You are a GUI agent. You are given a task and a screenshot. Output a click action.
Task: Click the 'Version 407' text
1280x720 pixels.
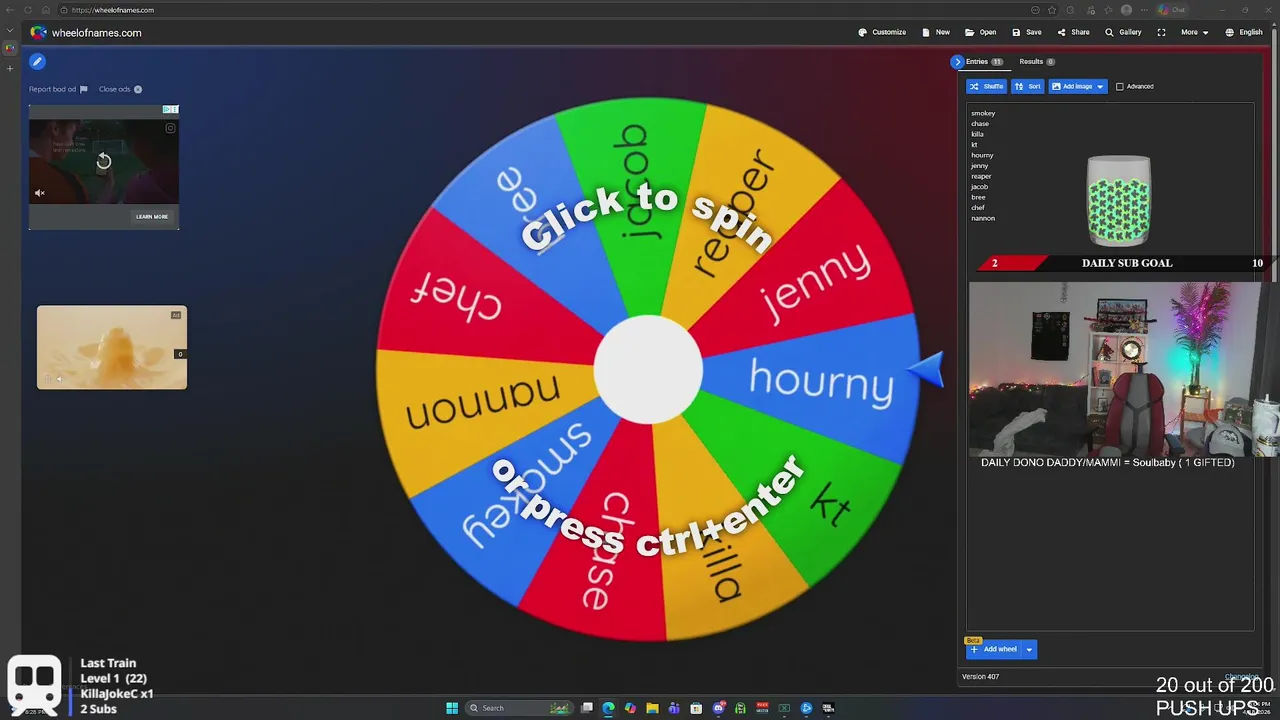point(980,677)
